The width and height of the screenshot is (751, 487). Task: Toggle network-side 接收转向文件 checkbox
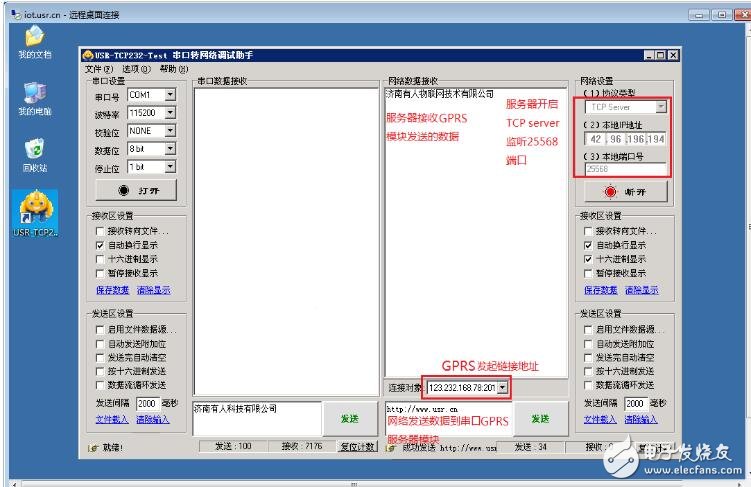click(588, 231)
